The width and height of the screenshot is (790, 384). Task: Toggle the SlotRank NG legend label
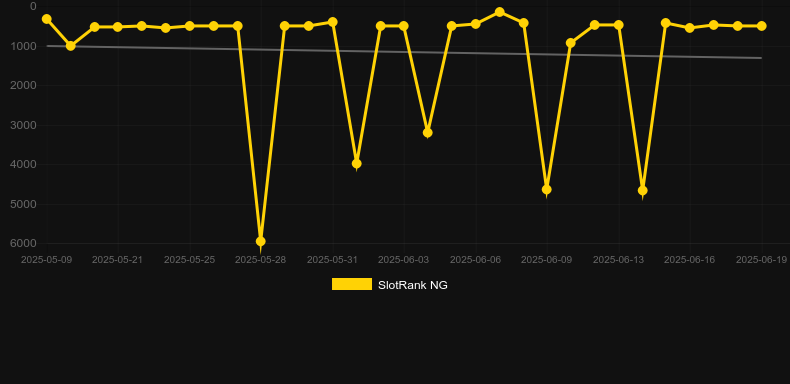[413, 285]
